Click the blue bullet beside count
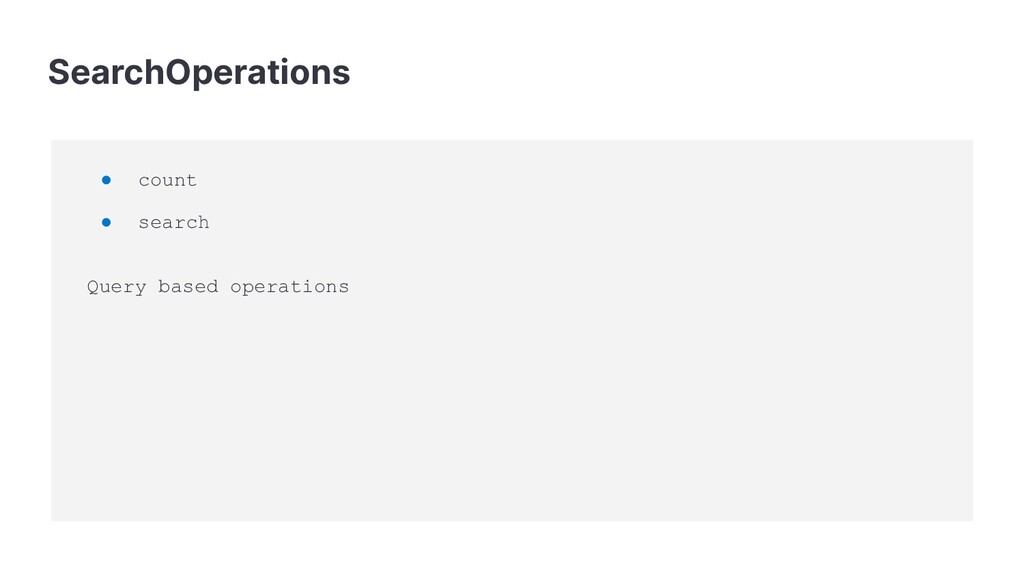The image size is (1024, 576). (x=106, y=180)
